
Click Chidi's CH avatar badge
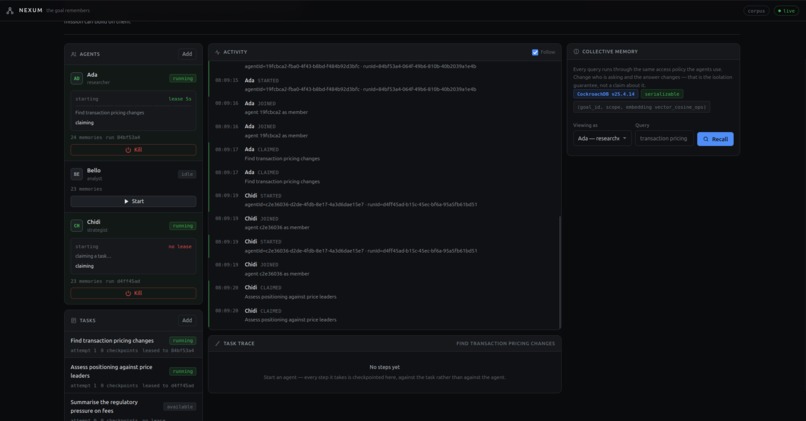click(77, 226)
